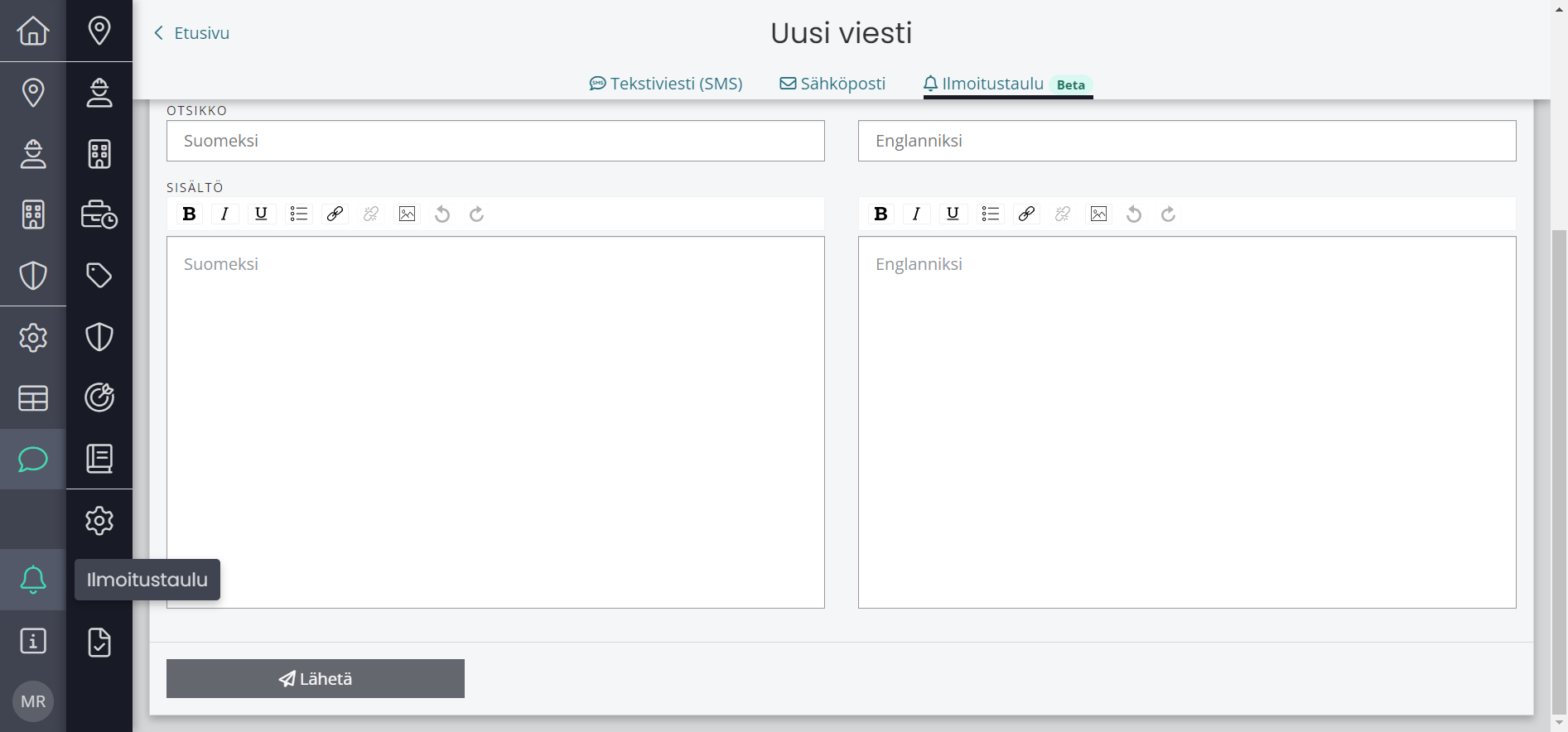1568x732 pixels.
Task: Select the Ilmoitustaulu Beta tab
Action: coord(1008,84)
